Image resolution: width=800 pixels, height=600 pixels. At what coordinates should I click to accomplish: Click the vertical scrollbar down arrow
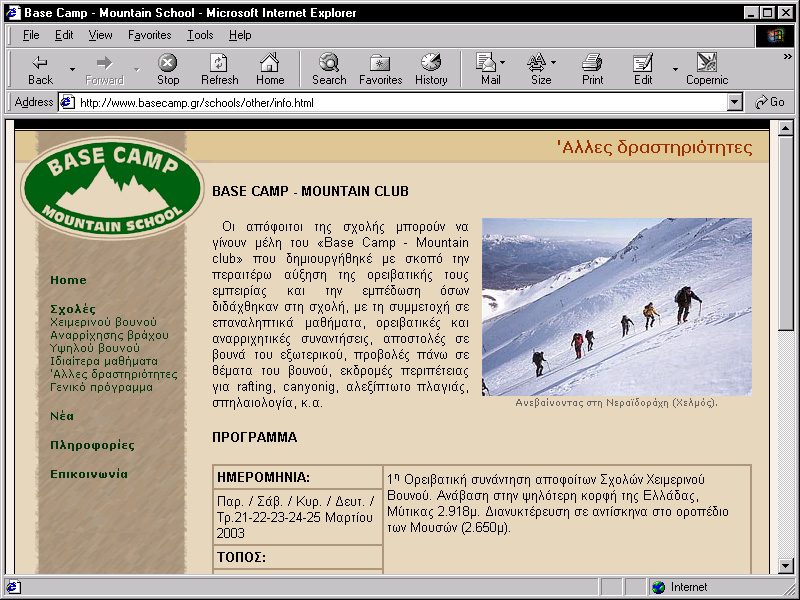click(x=786, y=565)
